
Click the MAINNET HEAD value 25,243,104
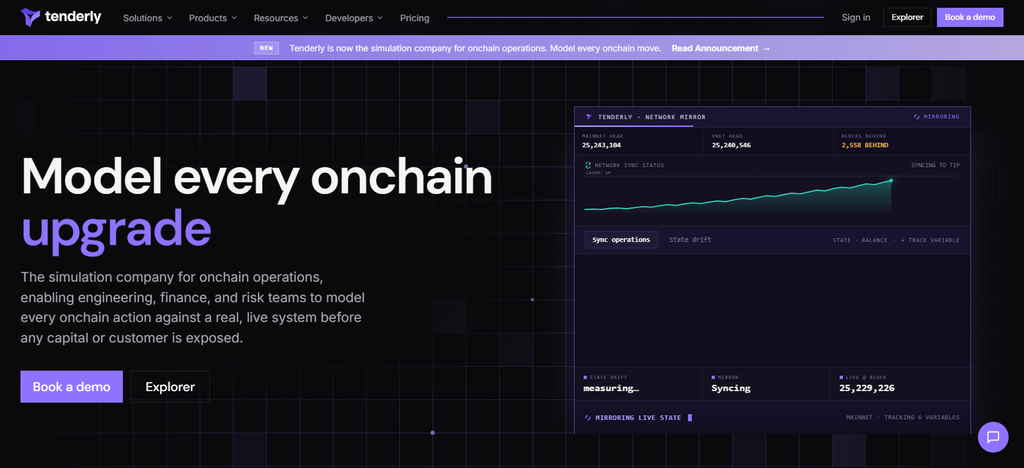[601, 145]
